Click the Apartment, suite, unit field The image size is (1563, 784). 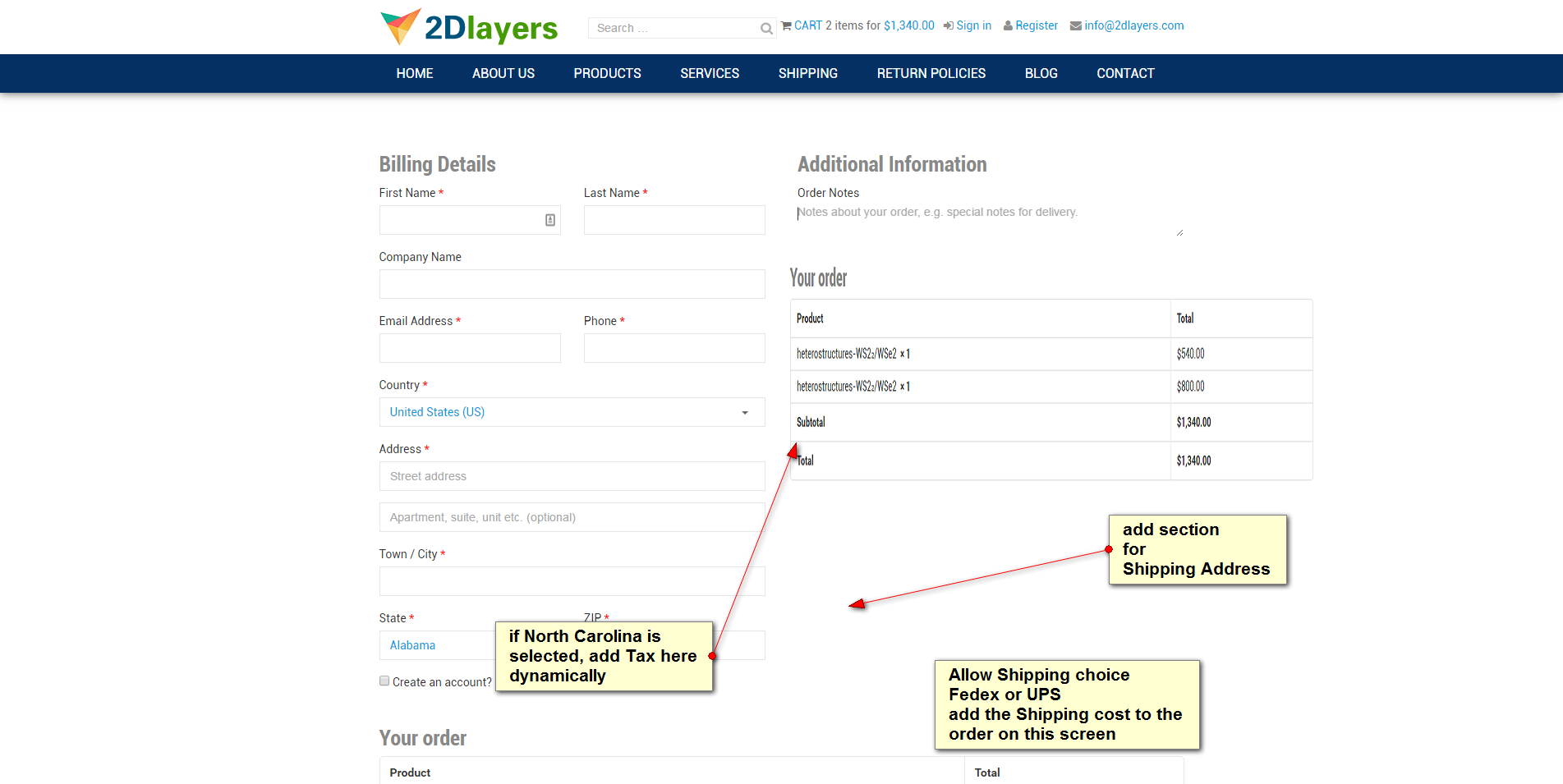[x=572, y=517]
